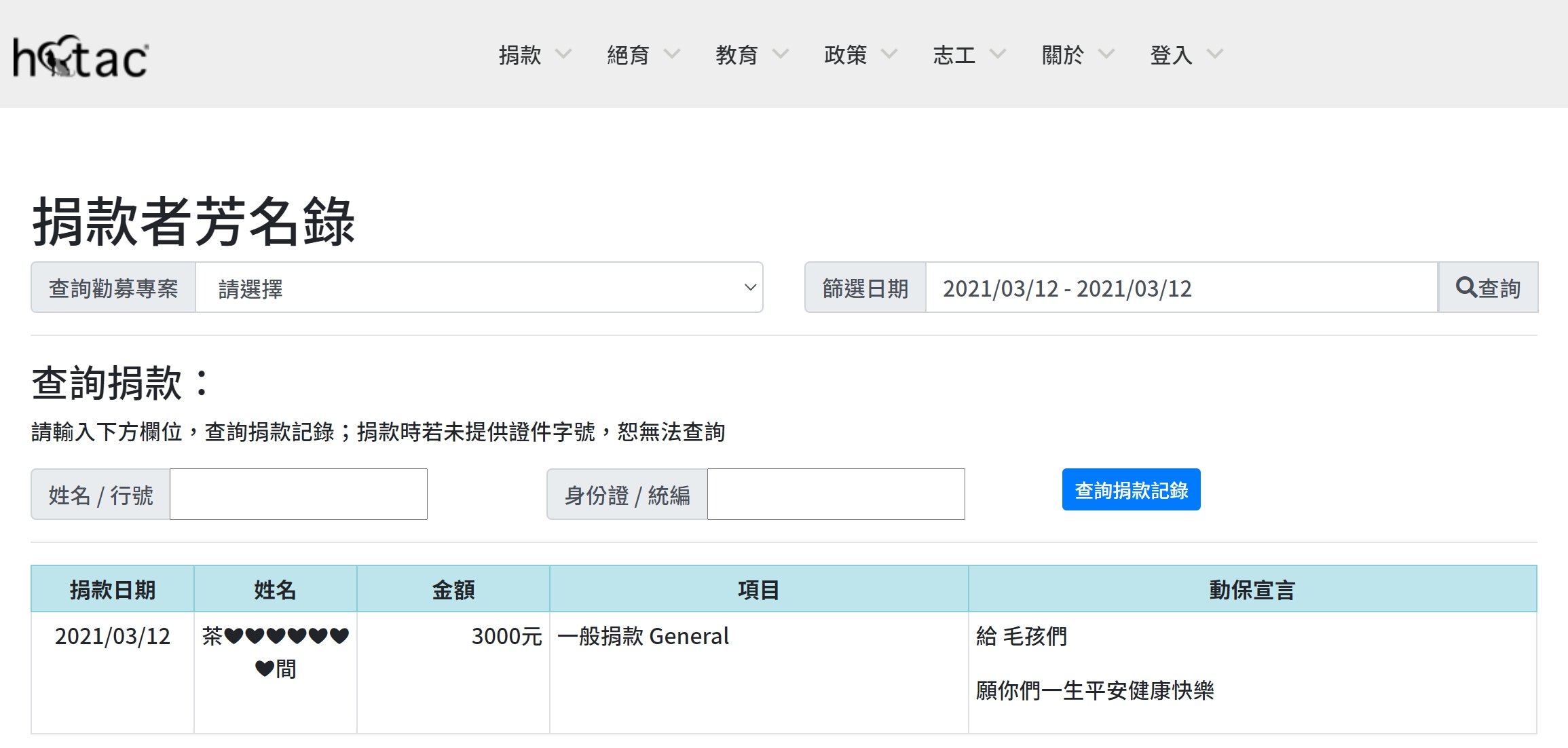
Task: Open the 關於 menu
Action: point(1063,54)
